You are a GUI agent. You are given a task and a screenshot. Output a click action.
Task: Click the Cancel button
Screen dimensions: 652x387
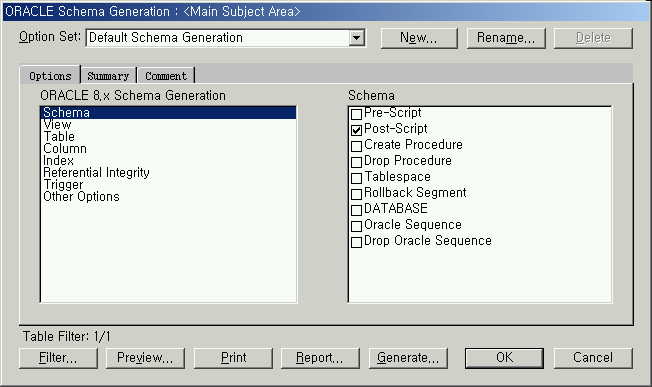[x=593, y=358]
